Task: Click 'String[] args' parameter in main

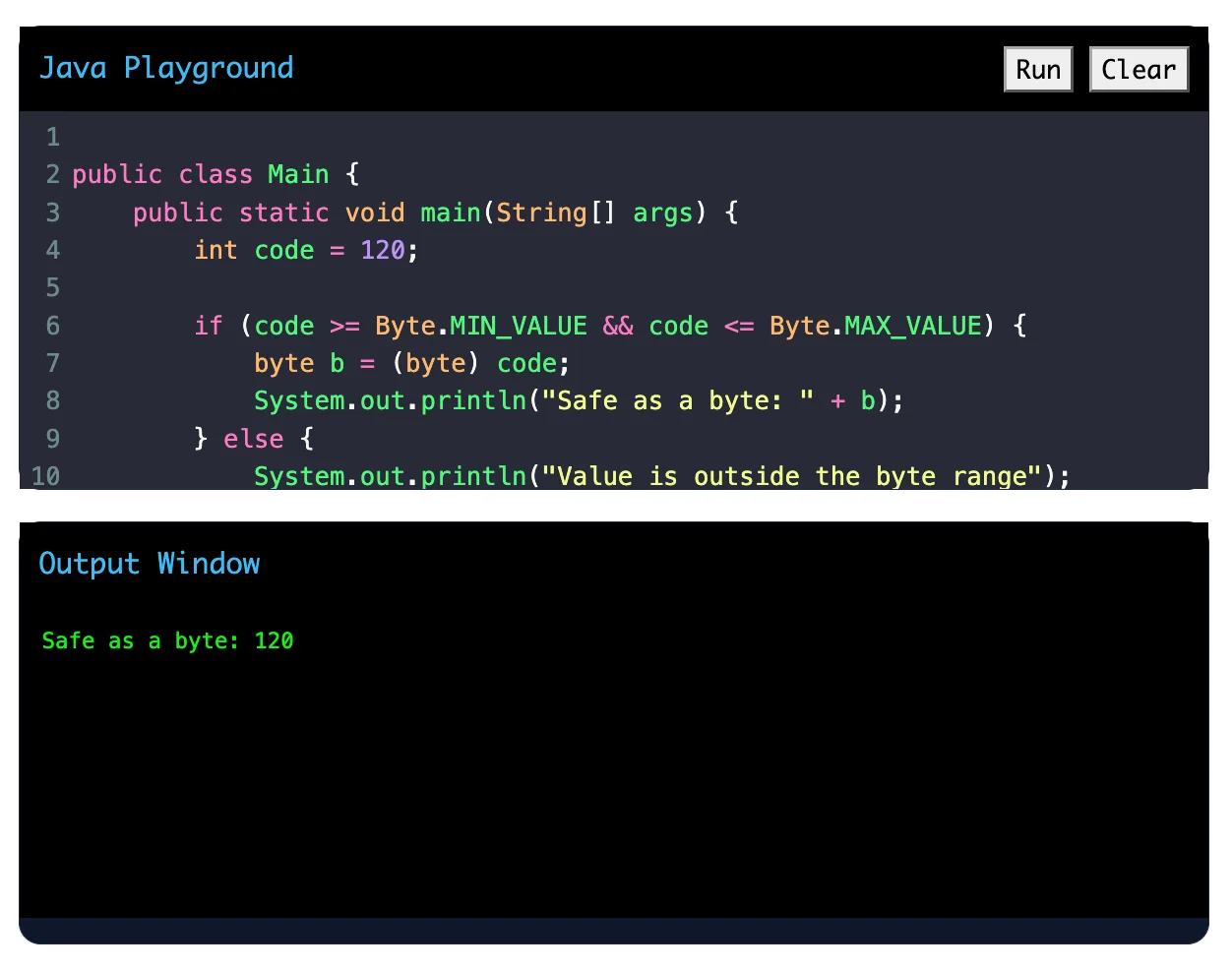Action: click(594, 213)
